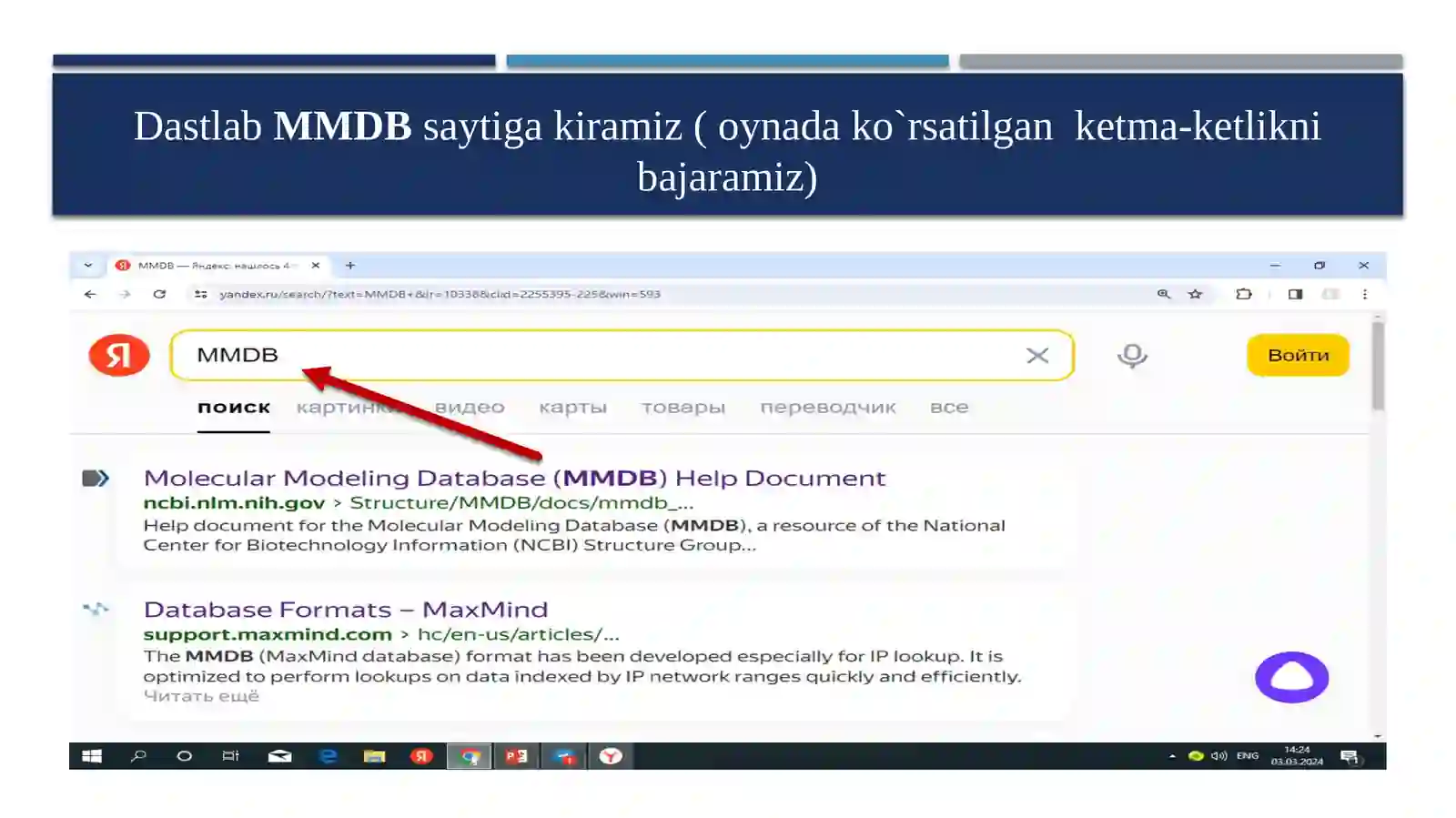Open Mail app from taskbar
The height and width of the screenshot is (818, 1456).
pyautogui.click(x=279, y=756)
